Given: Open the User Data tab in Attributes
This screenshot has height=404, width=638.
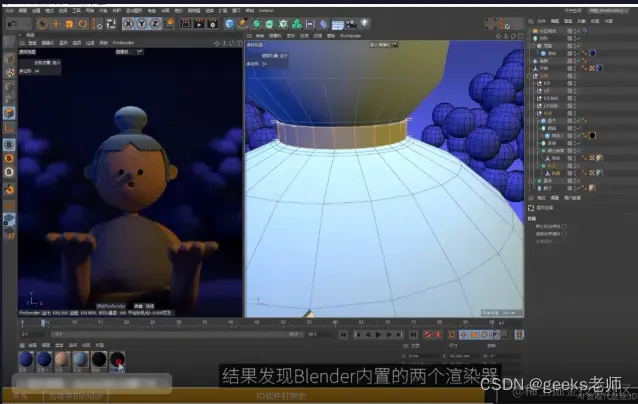Looking at the screenshot, I should tap(572, 198).
